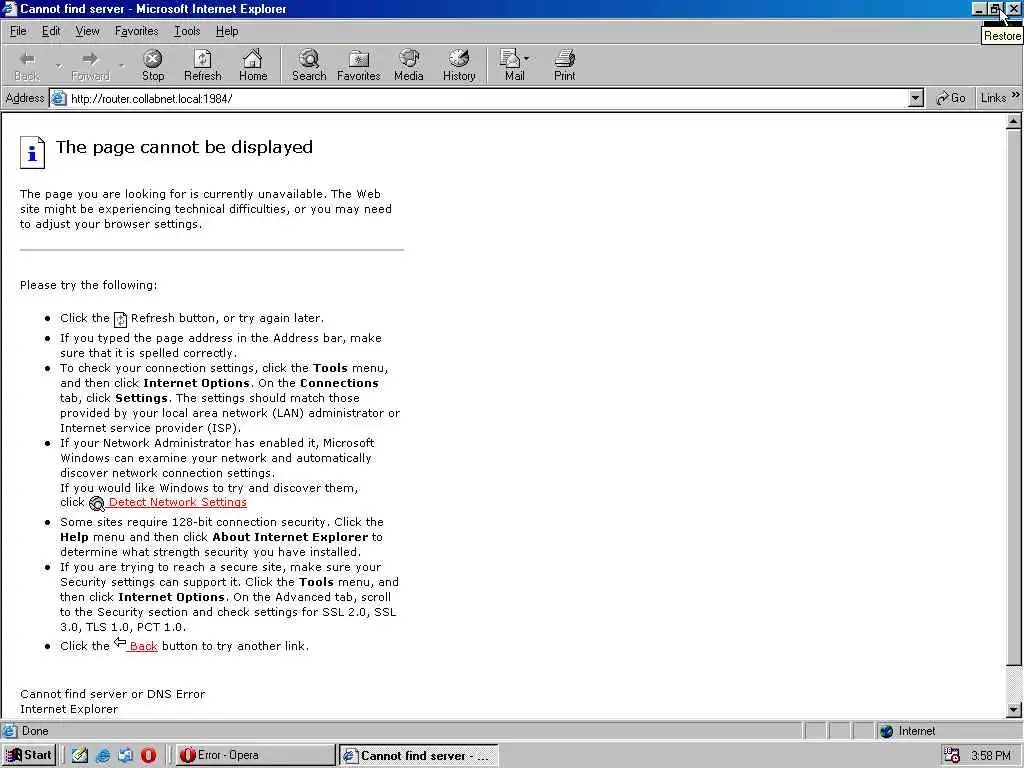
Task: Expand the Mail button dropdown arrow
Action: click(527, 59)
